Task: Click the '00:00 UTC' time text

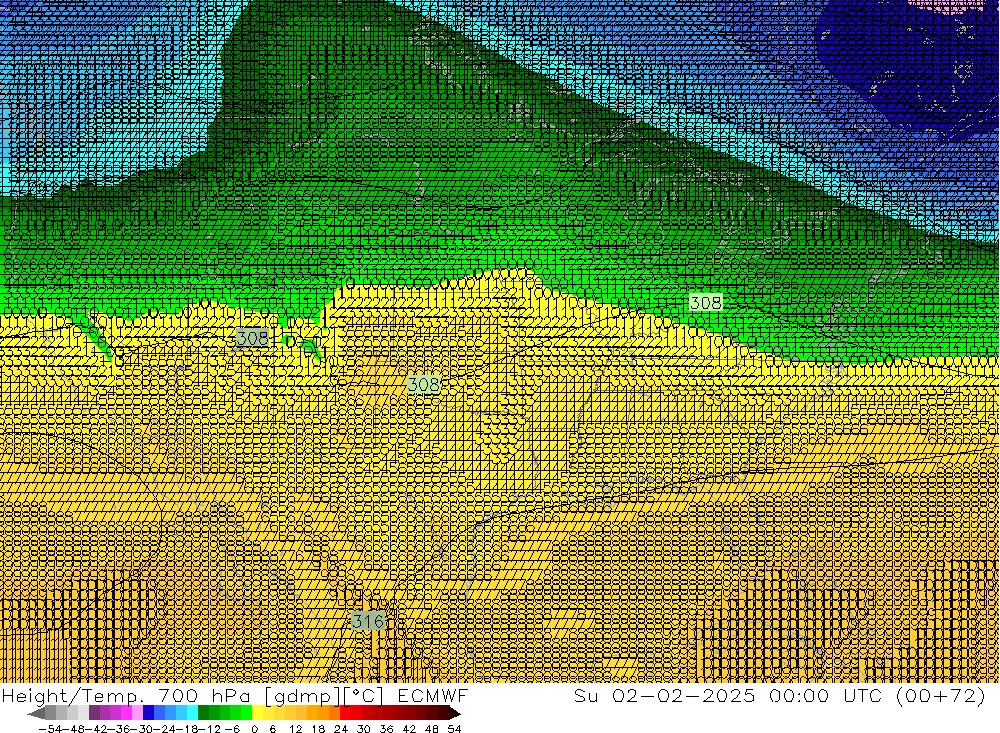Action: click(x=825, y=695)
